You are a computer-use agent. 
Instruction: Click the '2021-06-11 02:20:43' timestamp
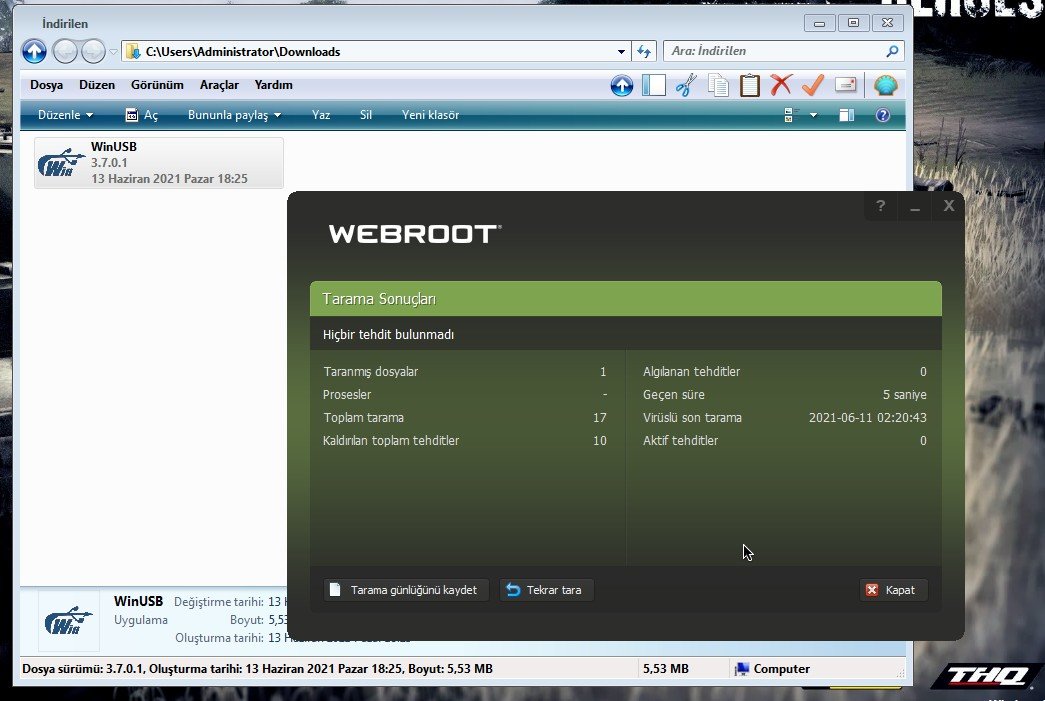tap(867, 418)
